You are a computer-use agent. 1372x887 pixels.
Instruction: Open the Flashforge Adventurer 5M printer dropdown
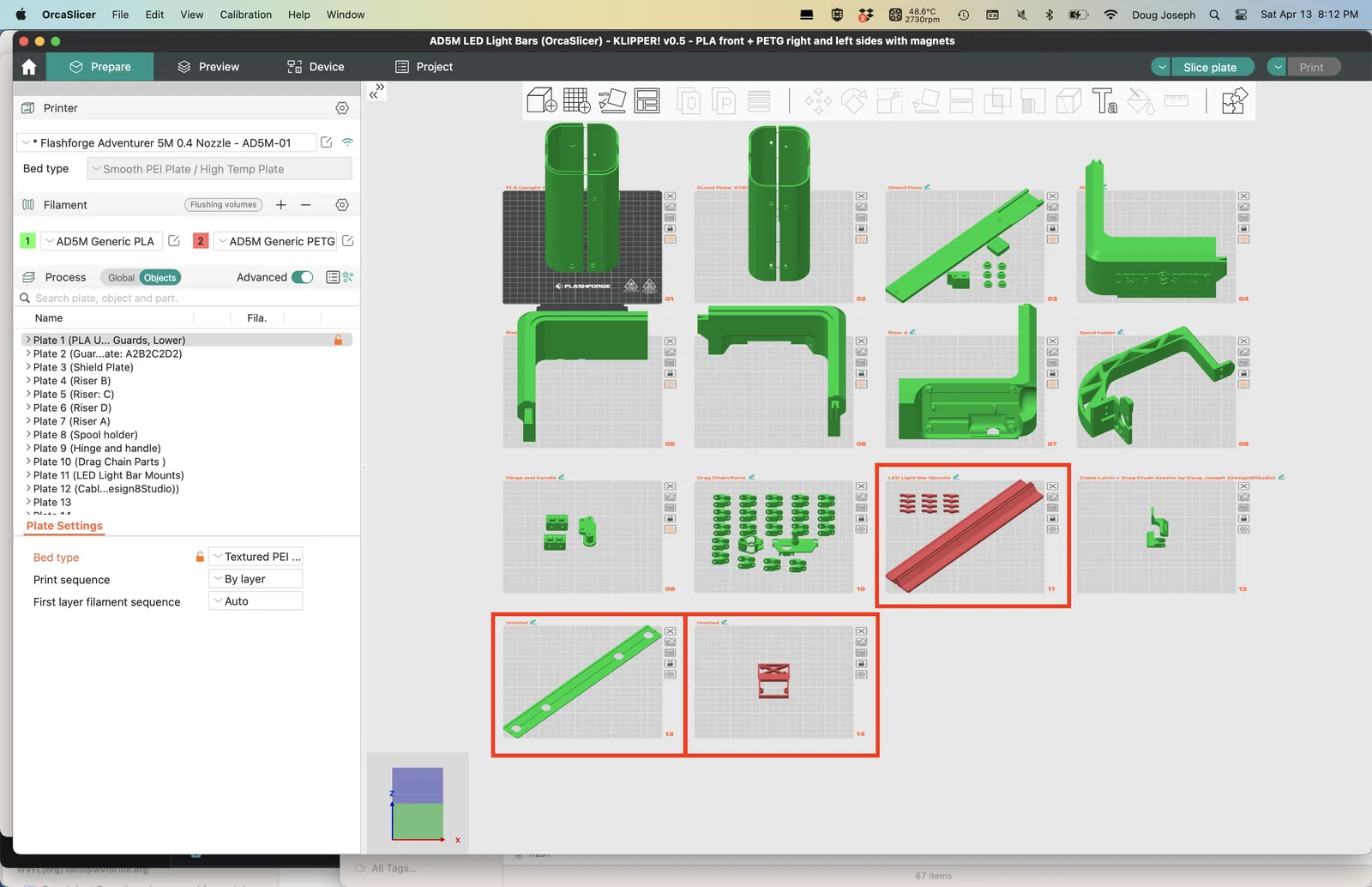[x=167, y=142]
